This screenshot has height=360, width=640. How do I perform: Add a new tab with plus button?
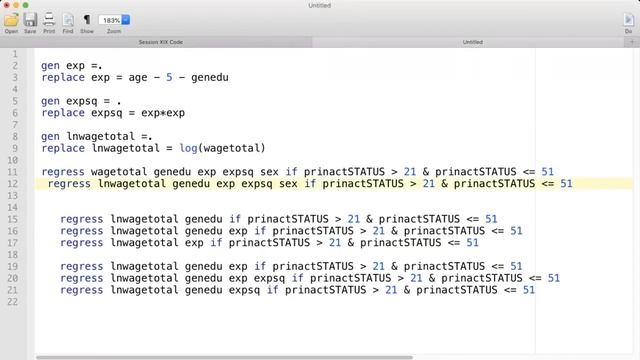(x=632, y=42)
